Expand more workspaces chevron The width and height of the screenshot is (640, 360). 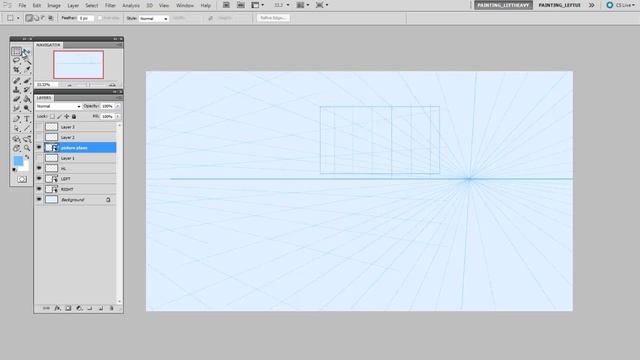tap(591, 5)
